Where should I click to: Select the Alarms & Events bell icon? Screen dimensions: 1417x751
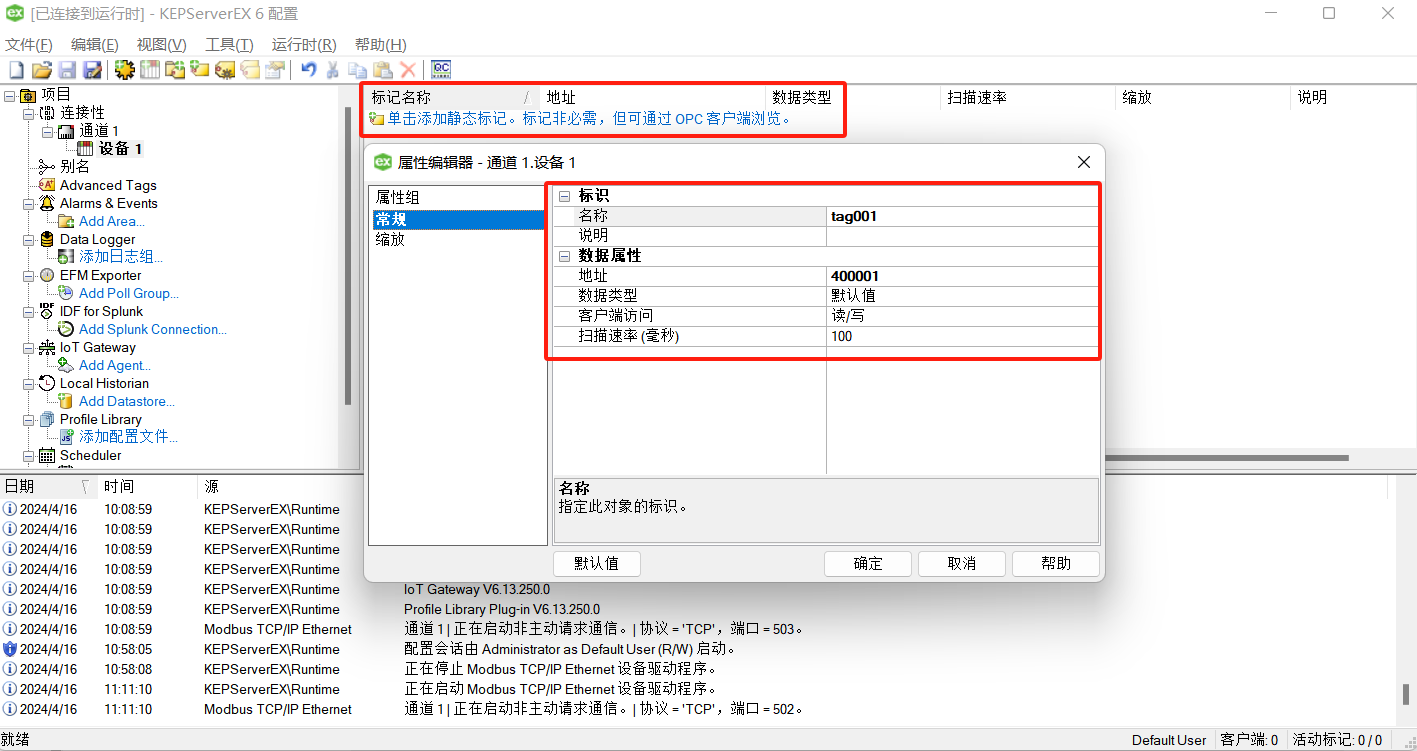click(47, 203)
